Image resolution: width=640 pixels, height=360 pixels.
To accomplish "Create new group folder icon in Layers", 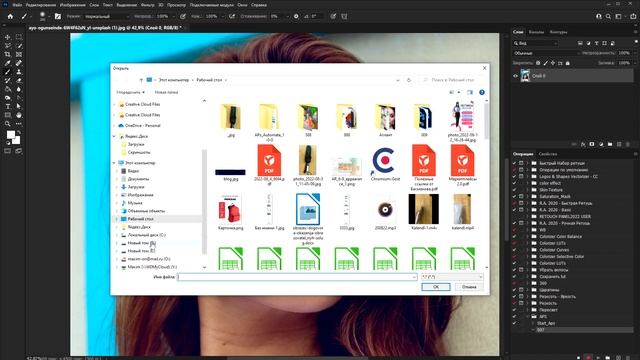I will [610, 144].
